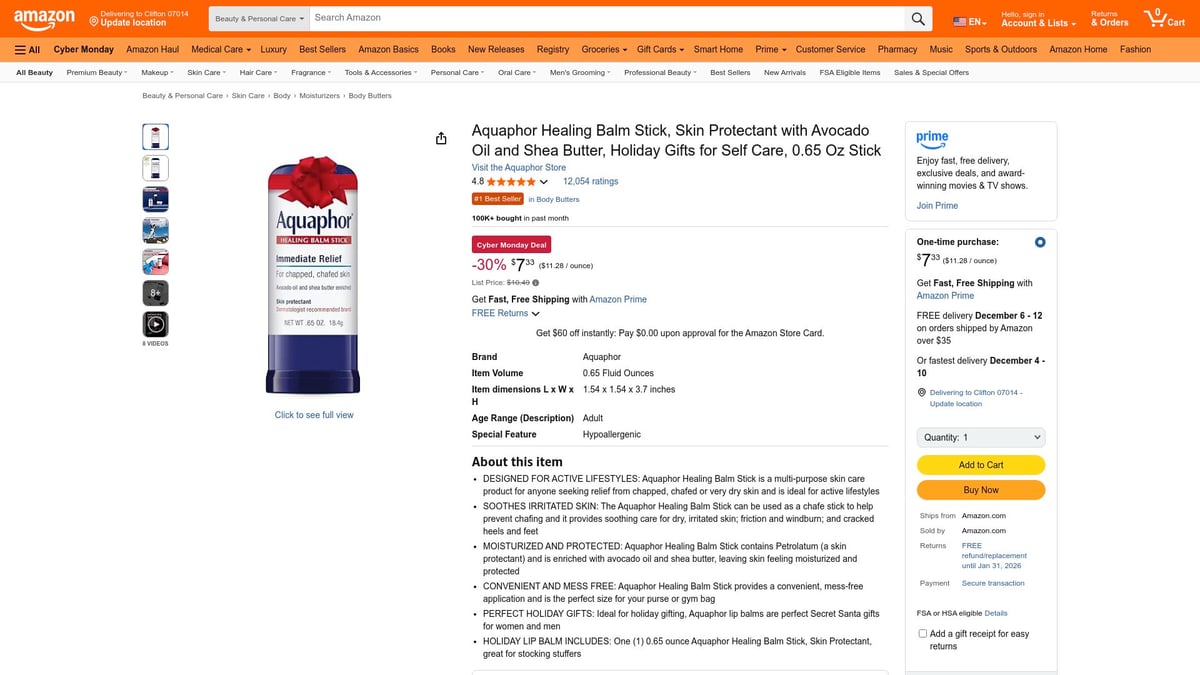This screenshot has width=1200, height=675.
Task: Select Books from the navigation bar
Action: 443,49
